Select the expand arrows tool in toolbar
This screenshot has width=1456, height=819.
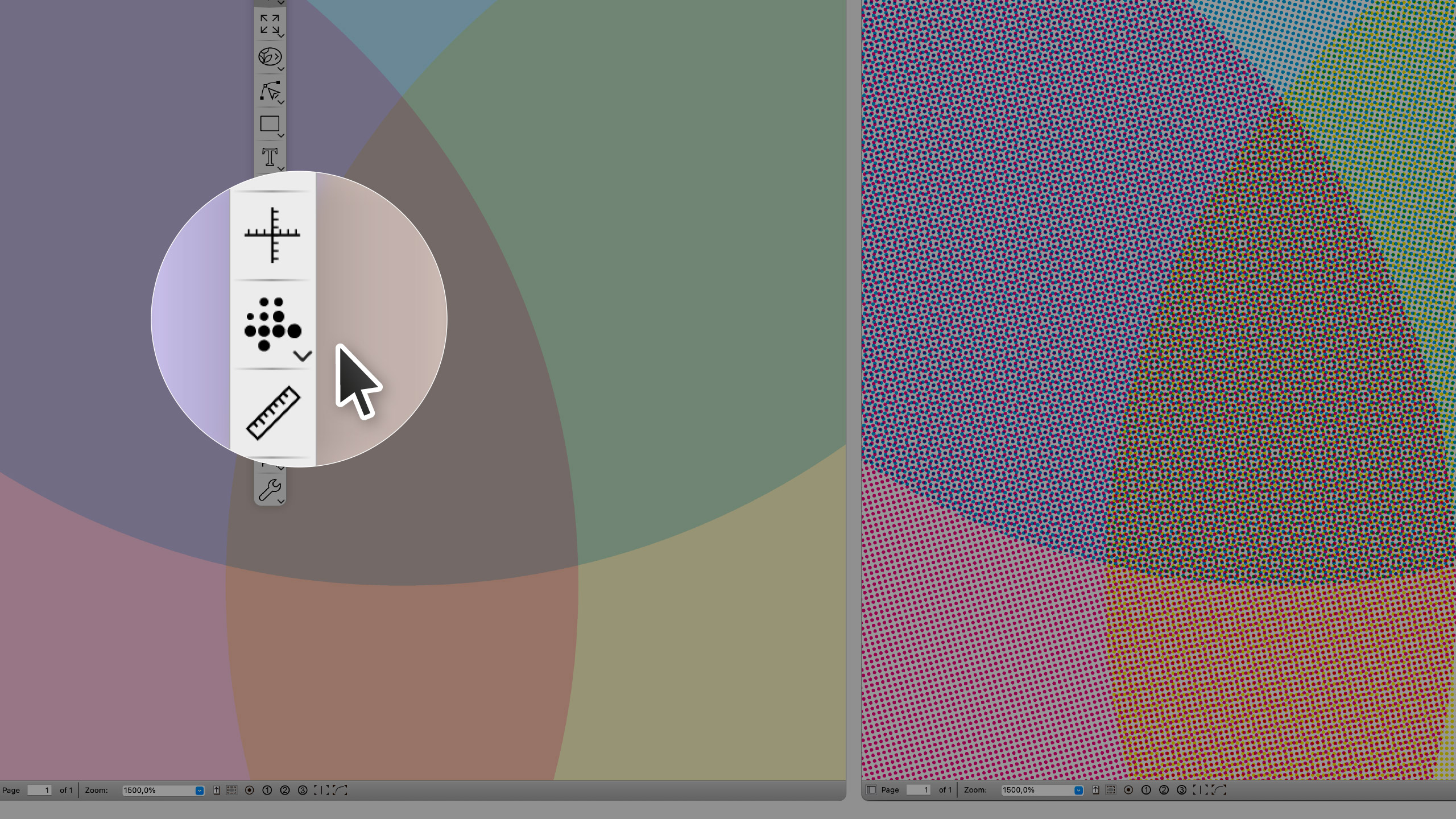(x=270, y=24)
